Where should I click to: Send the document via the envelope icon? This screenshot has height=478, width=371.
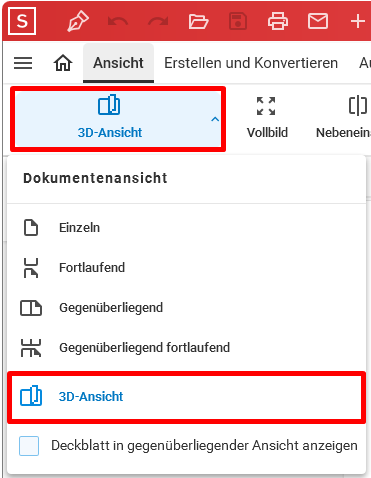(318, 21)
